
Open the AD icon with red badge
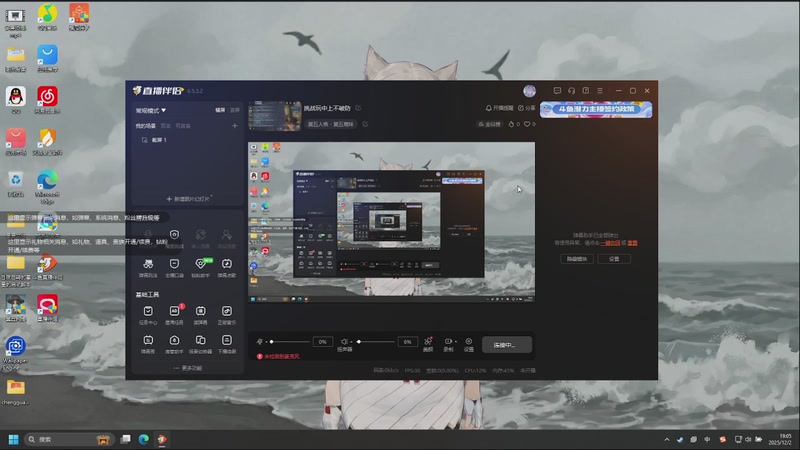(174, 311)
